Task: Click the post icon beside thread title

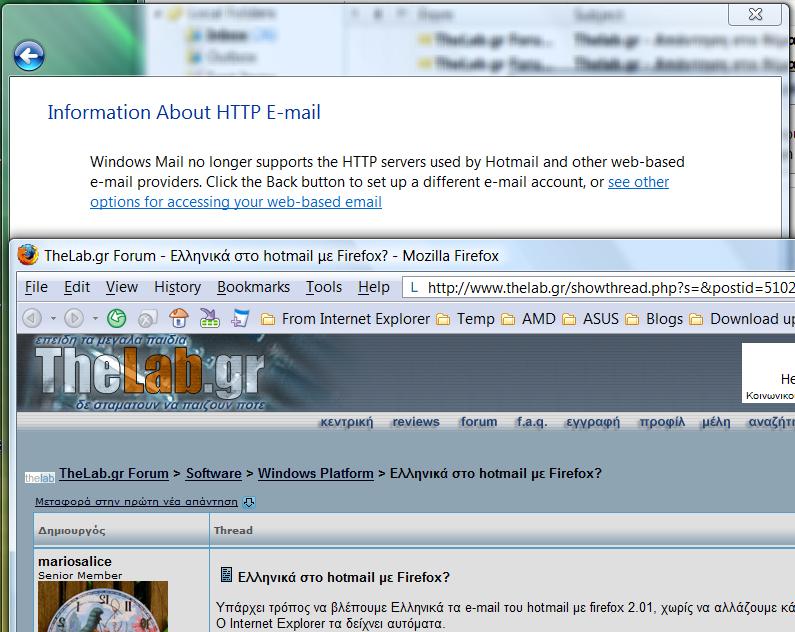Action: point(226,575)
